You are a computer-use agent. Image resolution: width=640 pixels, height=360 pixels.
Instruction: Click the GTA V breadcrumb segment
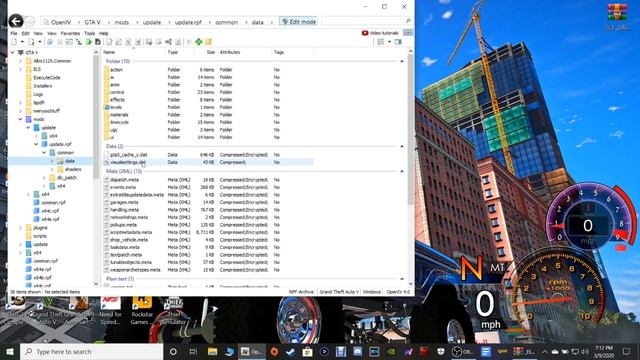(x=93, y=22)
